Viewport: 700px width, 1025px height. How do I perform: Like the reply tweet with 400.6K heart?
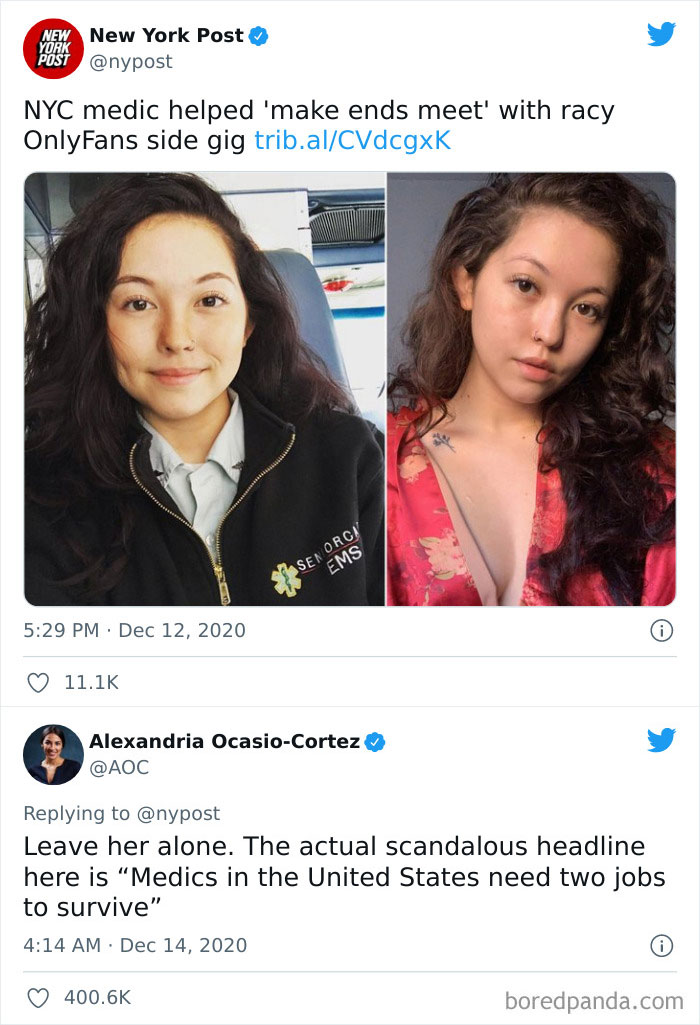[x=38, y=998]
